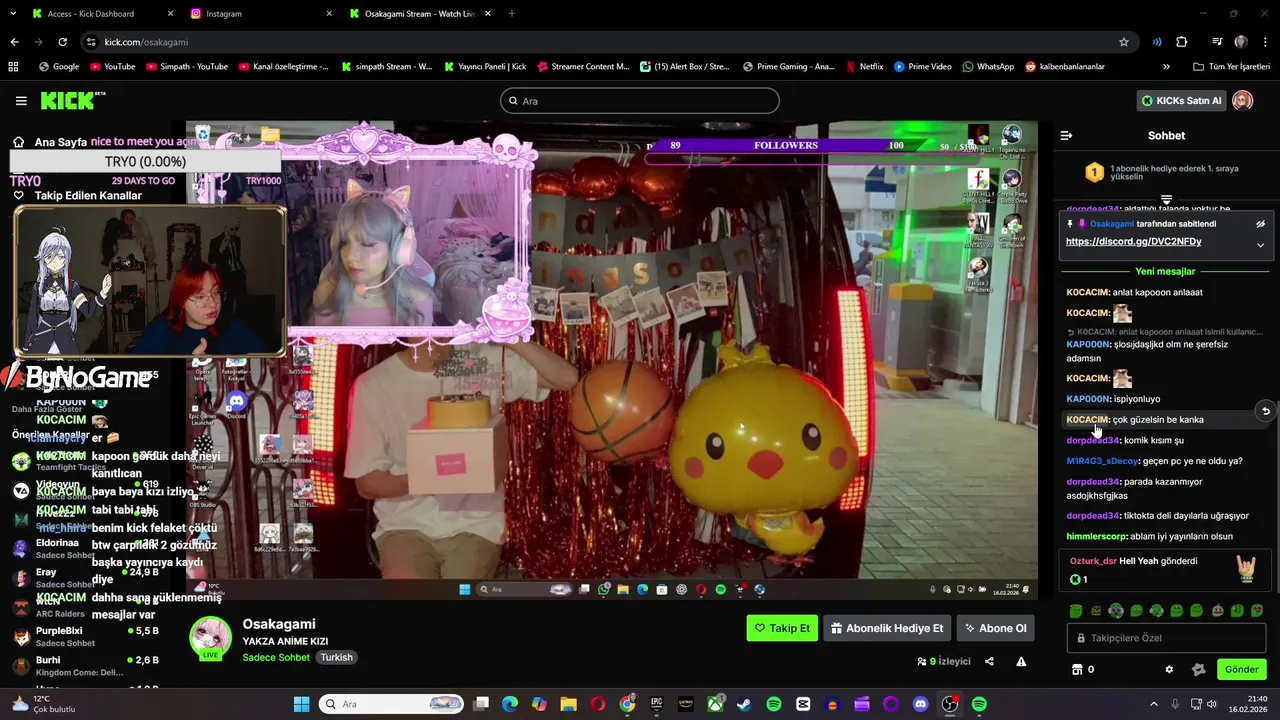Screen dimensions: 1280x720
Task: Click M1R4G3_sDecoy username in chat
Action: point(1103,461)
